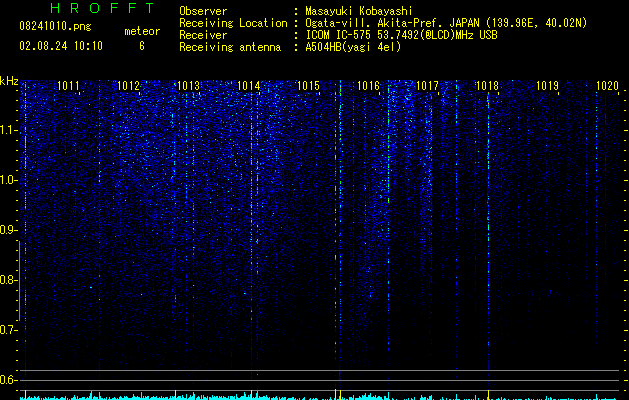This screenshot has height=400, width=629.
Task: Click the kHz axis unit label
Action: pos(9,81)
